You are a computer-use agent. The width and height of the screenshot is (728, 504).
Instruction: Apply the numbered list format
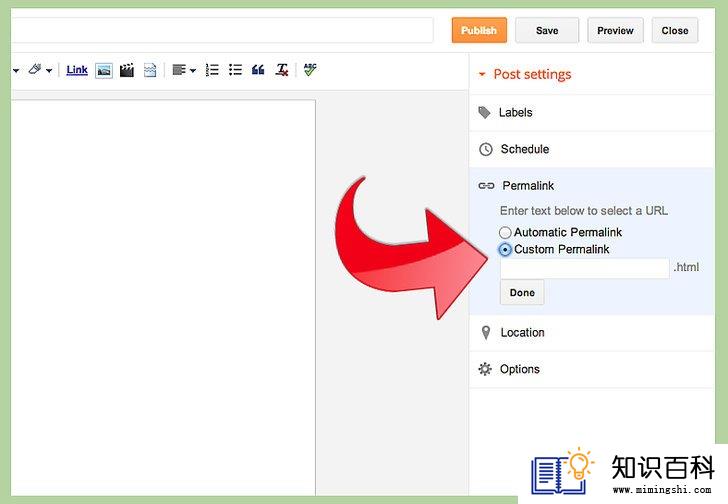coord(212,70)
